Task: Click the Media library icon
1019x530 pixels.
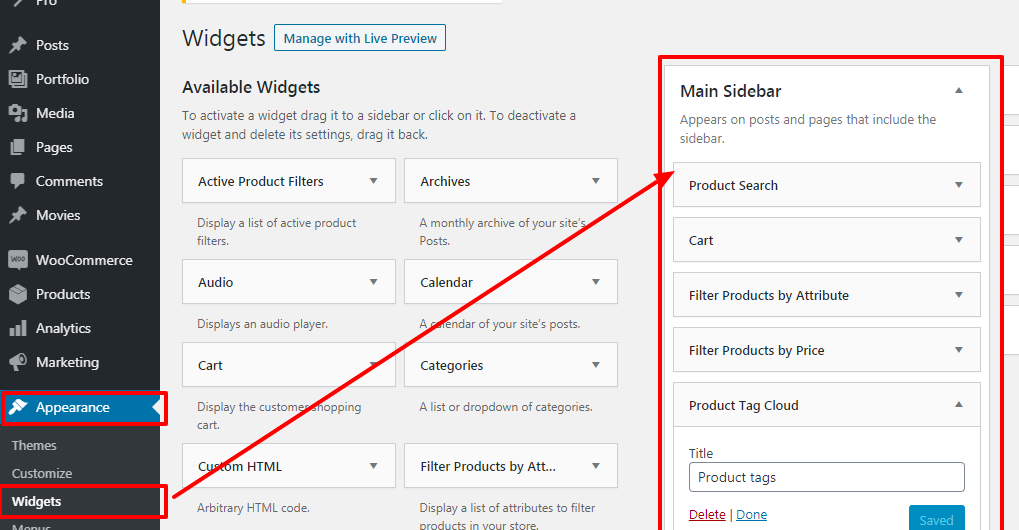Action: (18, 113)
